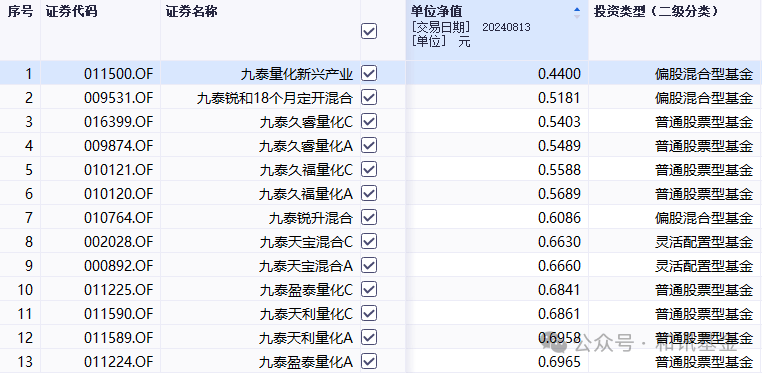Click 普通股票型基金 in row 3

[x=704, y=122]
